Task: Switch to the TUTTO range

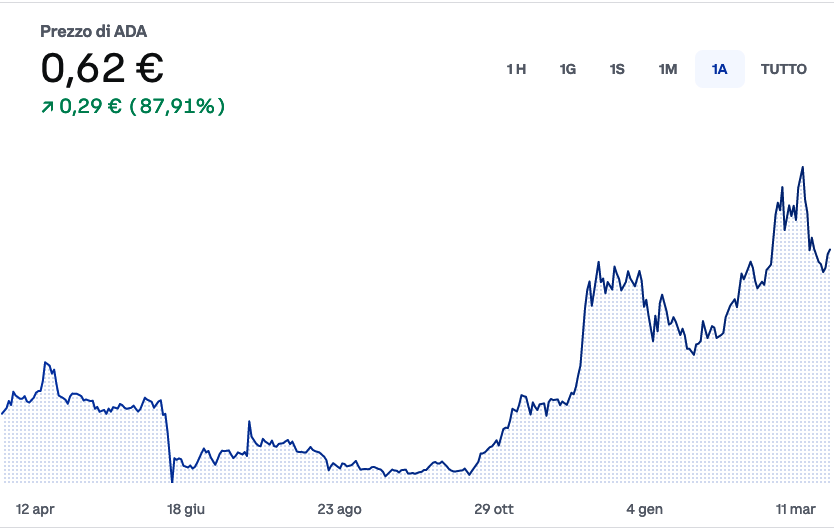Action: (784, 69)
